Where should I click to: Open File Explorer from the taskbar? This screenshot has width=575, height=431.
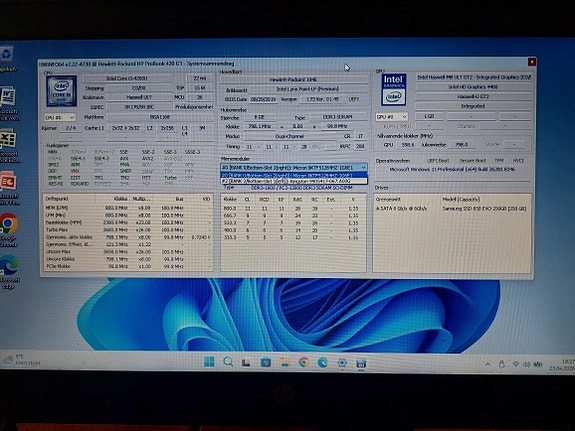[285, 362]
